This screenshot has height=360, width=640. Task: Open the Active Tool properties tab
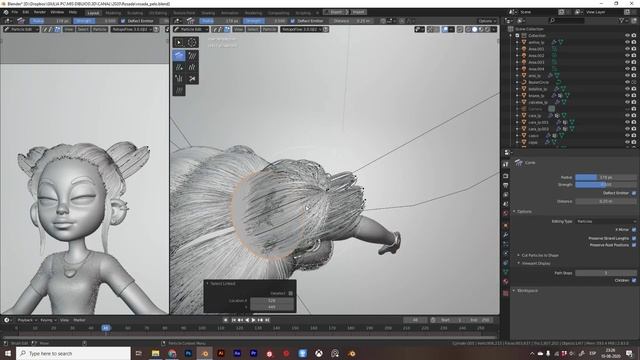506,164
